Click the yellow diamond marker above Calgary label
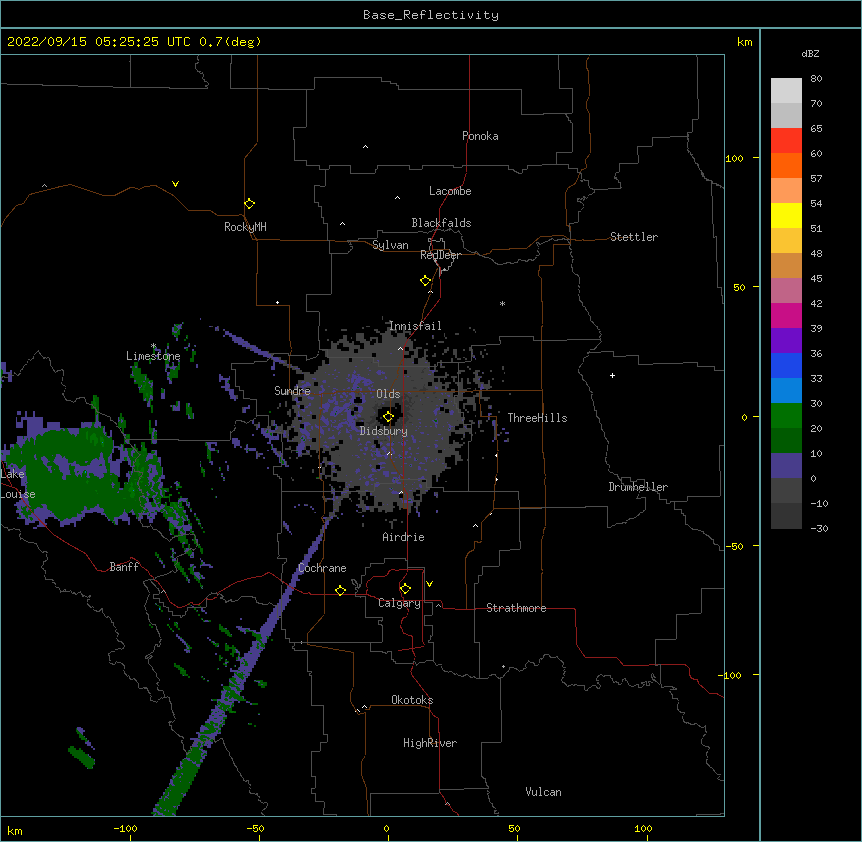 coord(405,589)
